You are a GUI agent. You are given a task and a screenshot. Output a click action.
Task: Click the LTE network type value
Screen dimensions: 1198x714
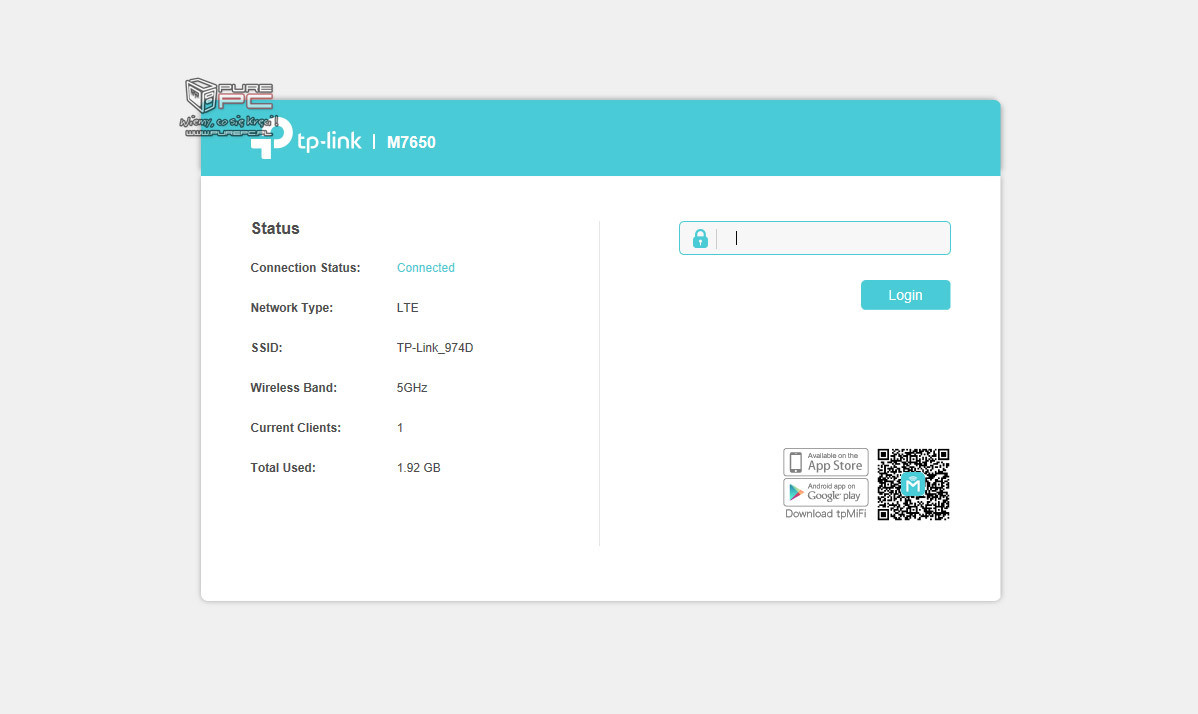pos(407,308)
